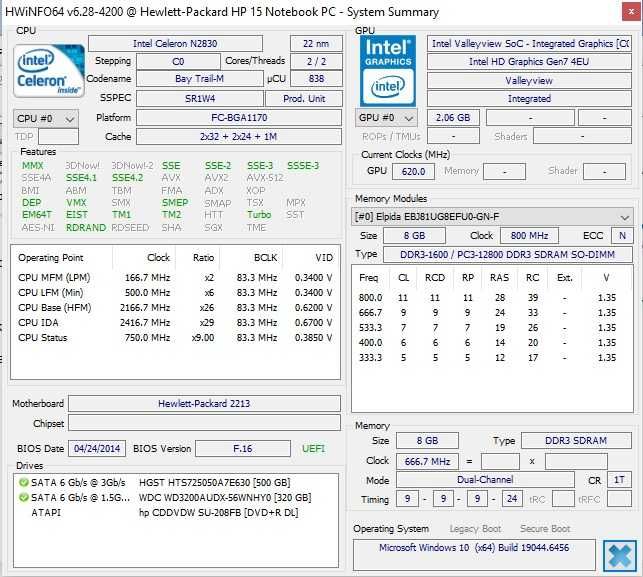This screenshot has height=577, width=643.
Task: Click the BIOS Version F.16 field
Action: coord(243,448)
